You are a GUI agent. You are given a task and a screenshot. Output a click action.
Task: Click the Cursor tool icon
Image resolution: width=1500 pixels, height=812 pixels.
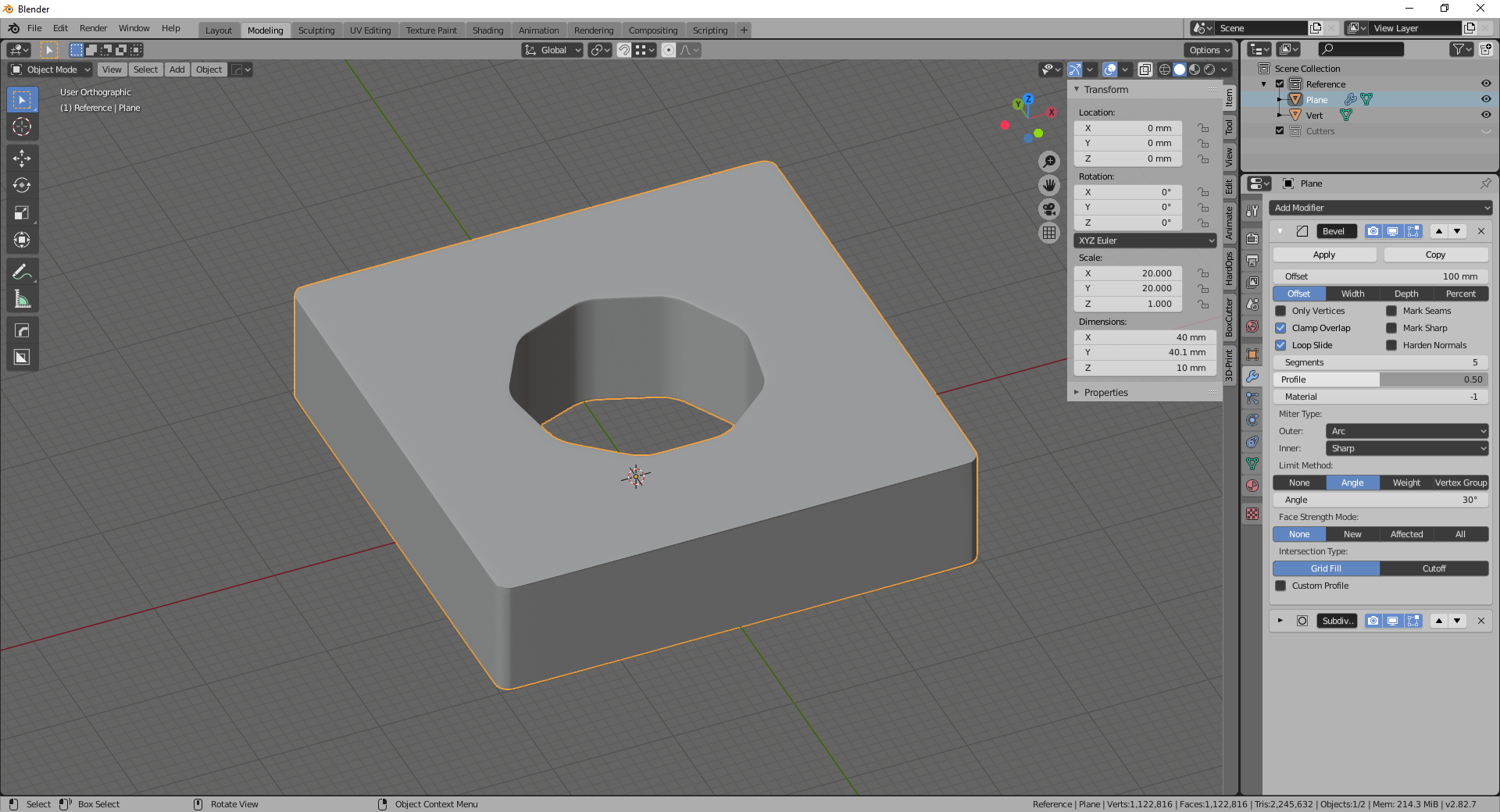pyautogui.click(x=22, y=126)
